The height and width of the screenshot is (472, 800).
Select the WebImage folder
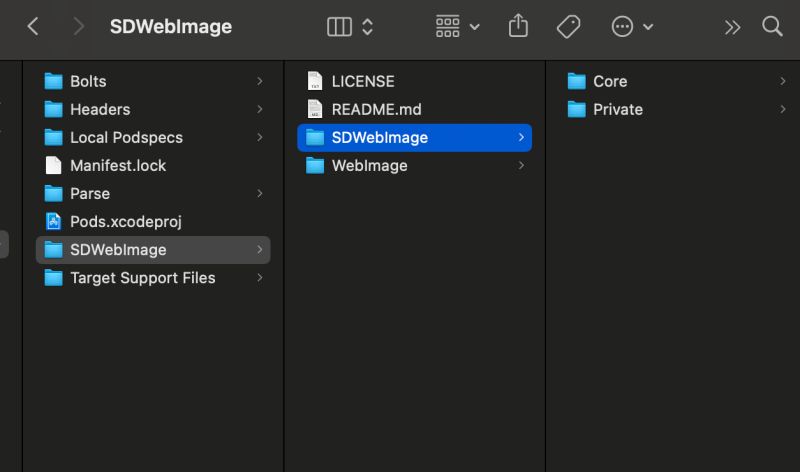[x=414, y=166]
